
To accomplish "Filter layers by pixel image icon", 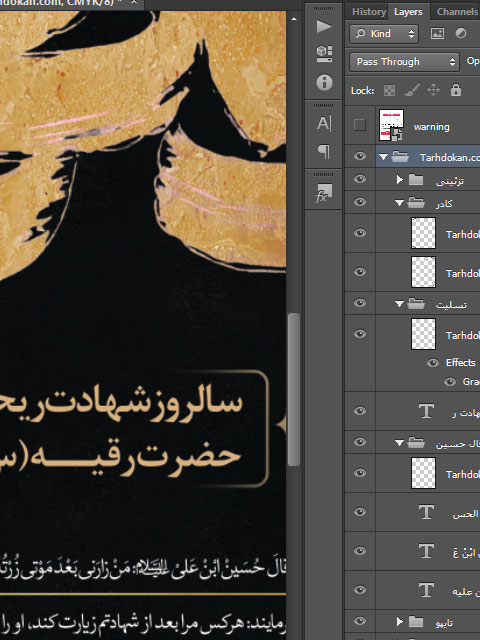I will tap(437, 33).
